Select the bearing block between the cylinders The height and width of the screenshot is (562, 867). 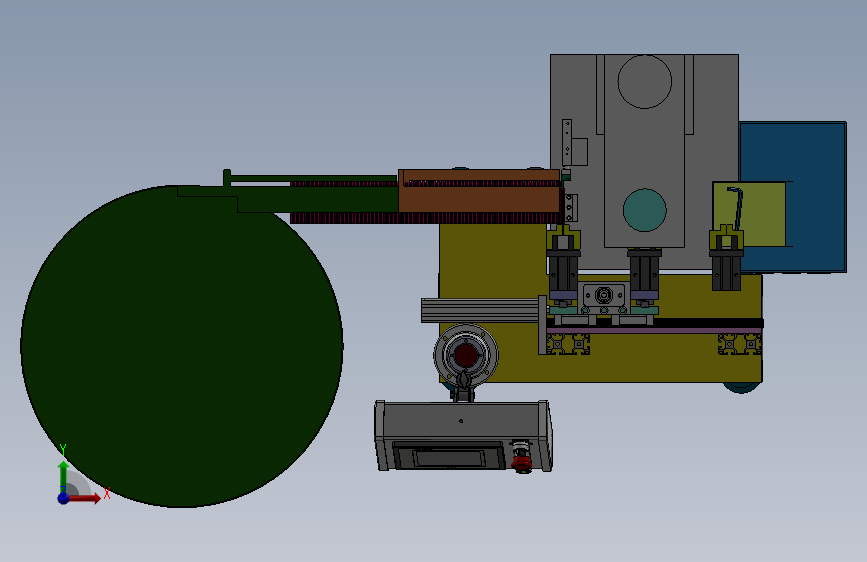(604, 295)
